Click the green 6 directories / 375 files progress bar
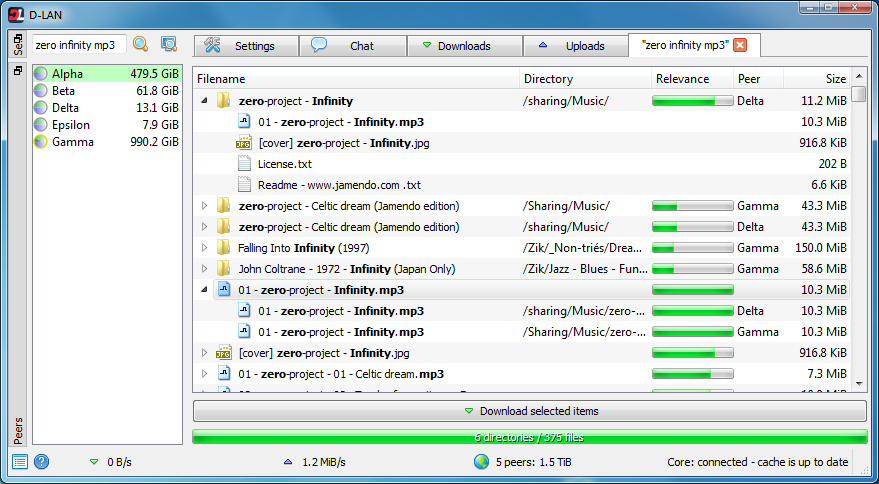Viewport: 879px width, 484px height. (530, 437)
